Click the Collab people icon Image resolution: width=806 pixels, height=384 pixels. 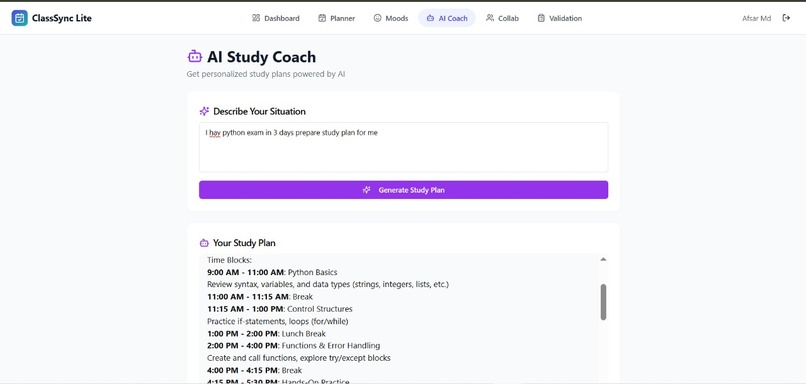pyautogui.click(x=490, y=18)
